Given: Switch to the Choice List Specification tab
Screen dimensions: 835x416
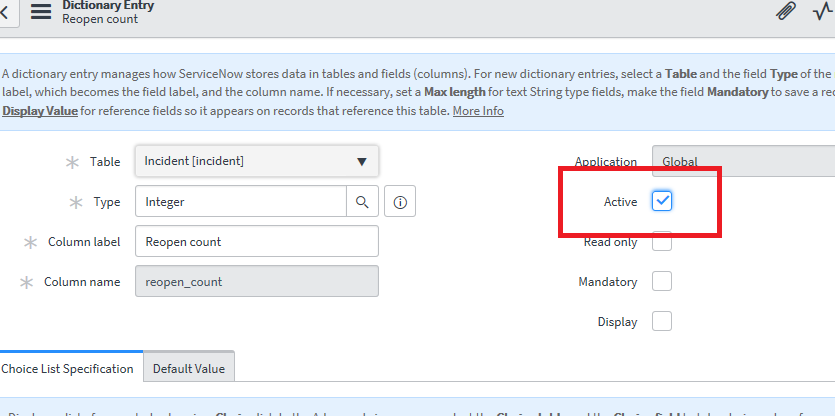Looking at the screenshot, I should tap(68, 369).
